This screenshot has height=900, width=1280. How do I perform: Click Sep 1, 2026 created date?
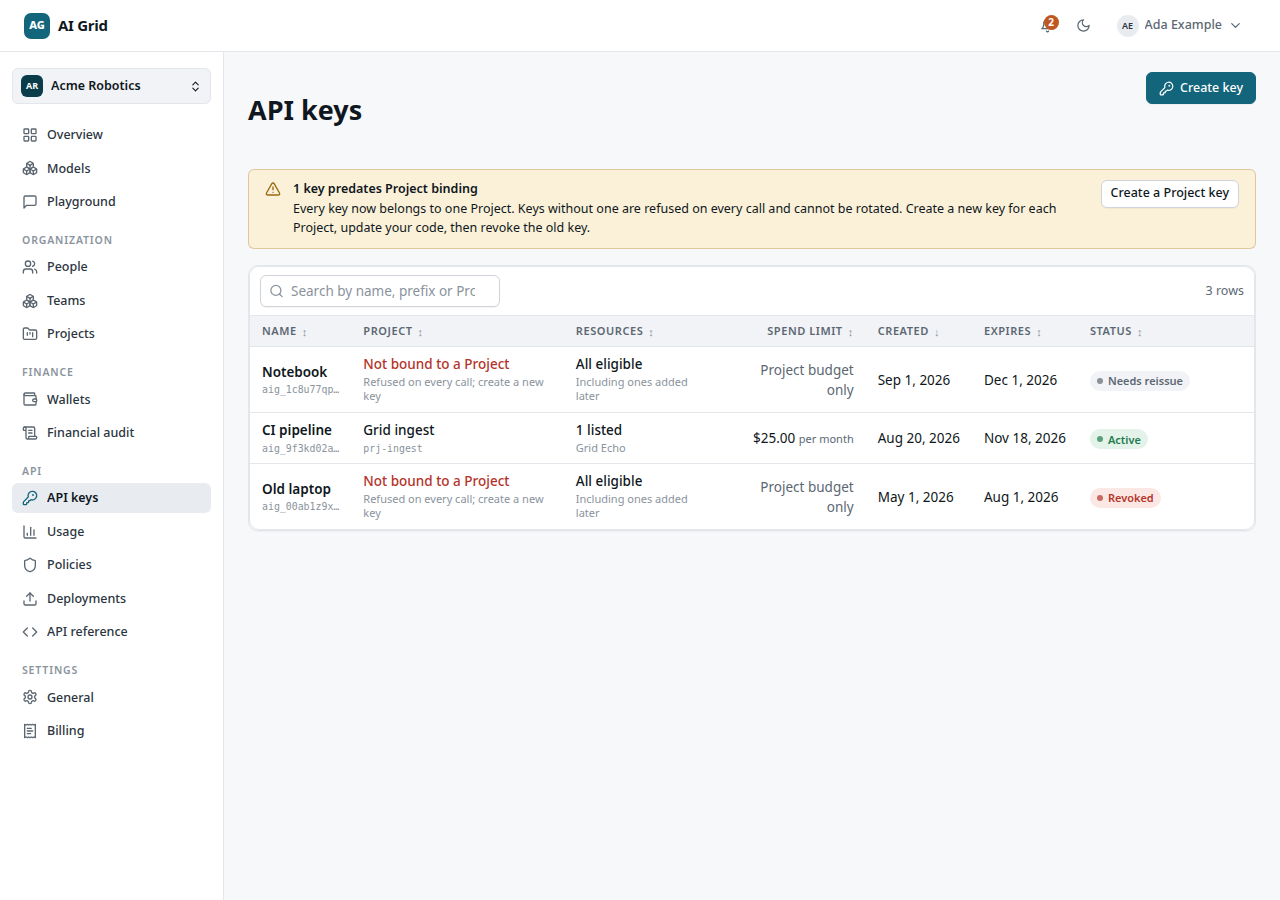click(914, 380)
